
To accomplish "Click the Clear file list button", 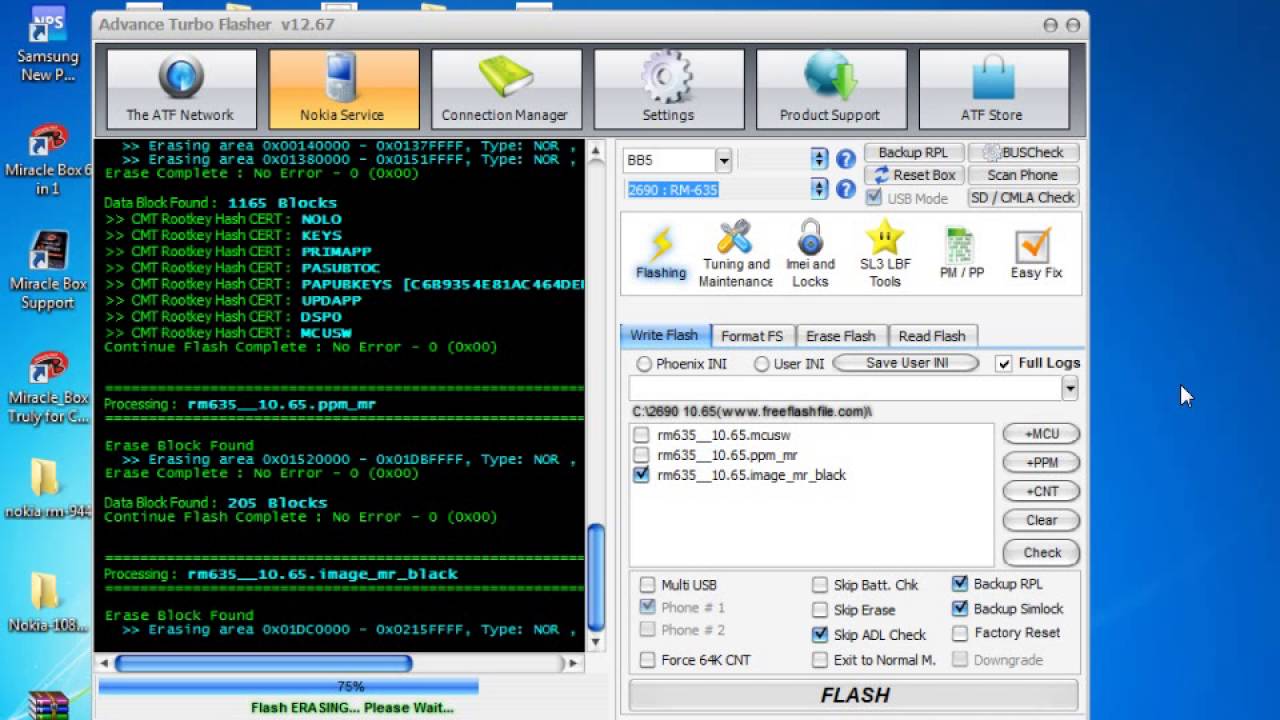I will click(x=1042, y=521).
